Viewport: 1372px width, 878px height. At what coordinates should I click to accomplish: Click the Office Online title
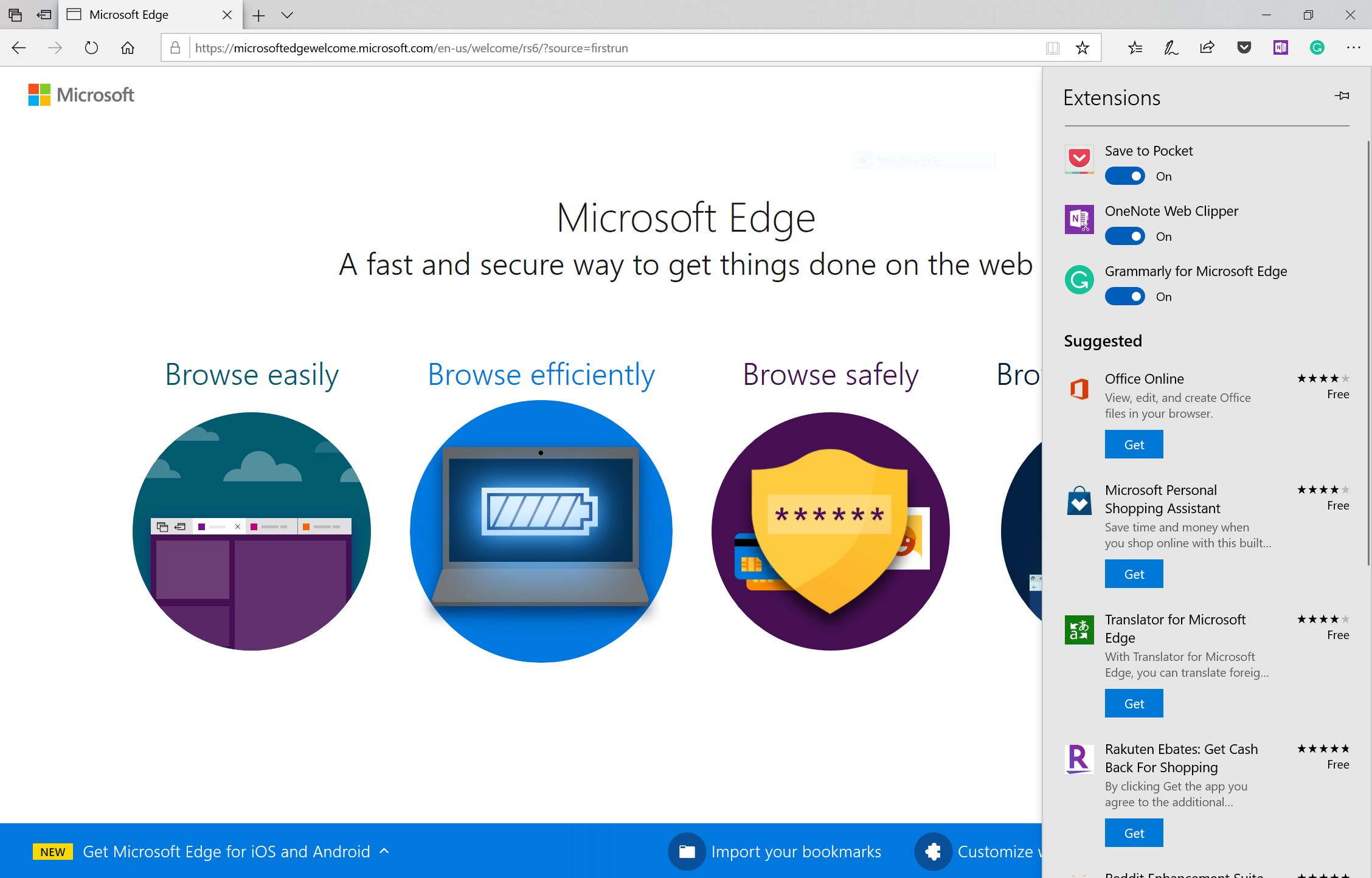1144,379
